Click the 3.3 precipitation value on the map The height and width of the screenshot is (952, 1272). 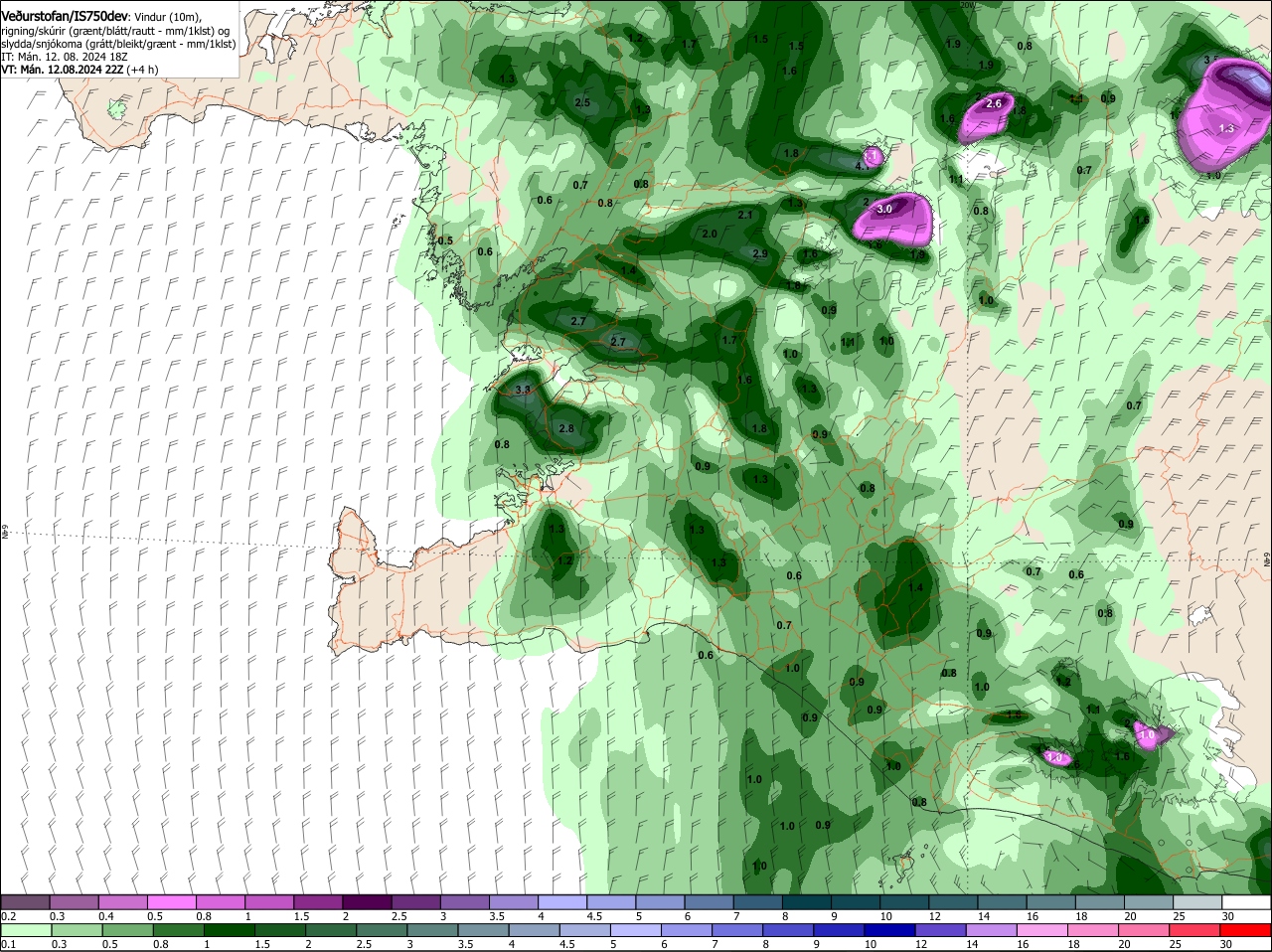click(523, 391)
